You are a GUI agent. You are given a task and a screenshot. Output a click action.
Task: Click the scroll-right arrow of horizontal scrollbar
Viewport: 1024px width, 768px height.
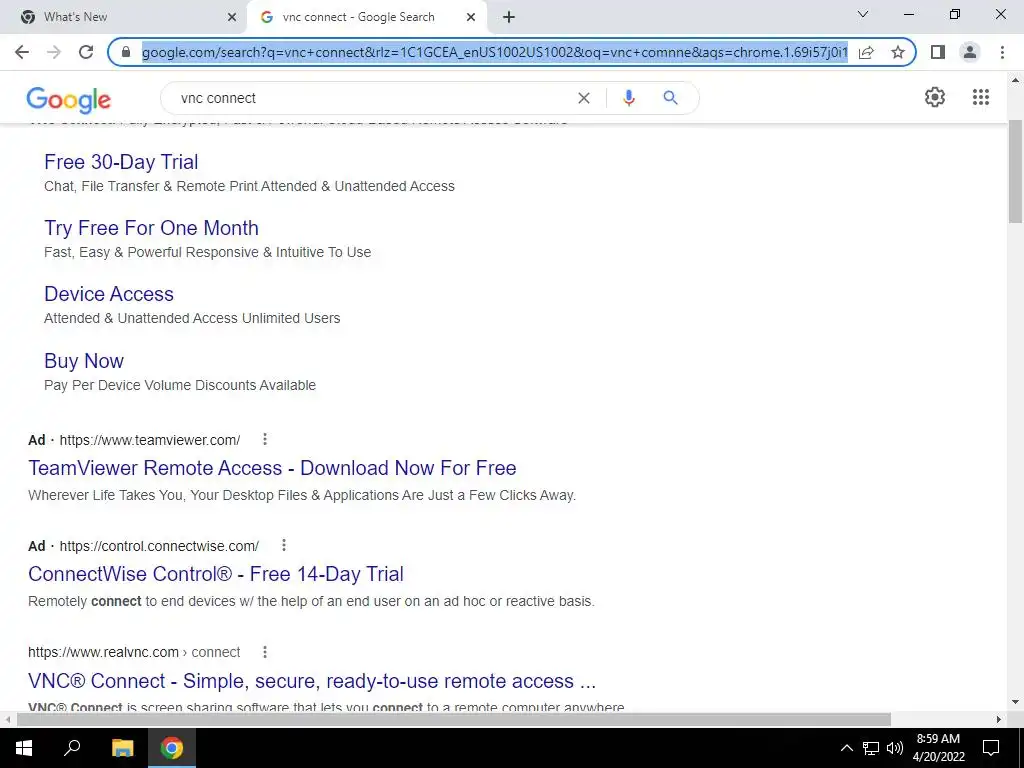click(x=999, y=719)
